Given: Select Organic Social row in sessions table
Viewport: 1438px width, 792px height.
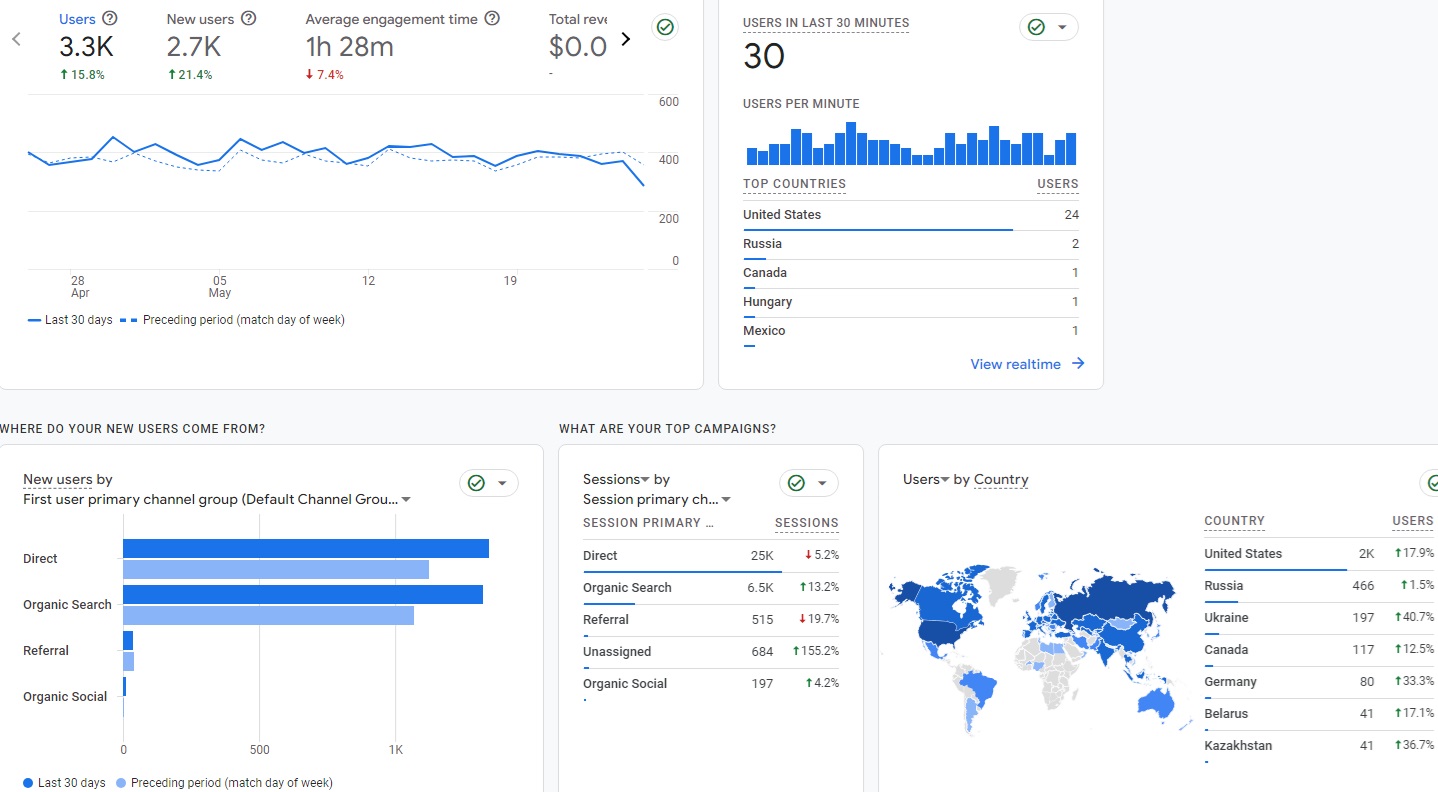Looking at the screenshot, I should (711, 684).
